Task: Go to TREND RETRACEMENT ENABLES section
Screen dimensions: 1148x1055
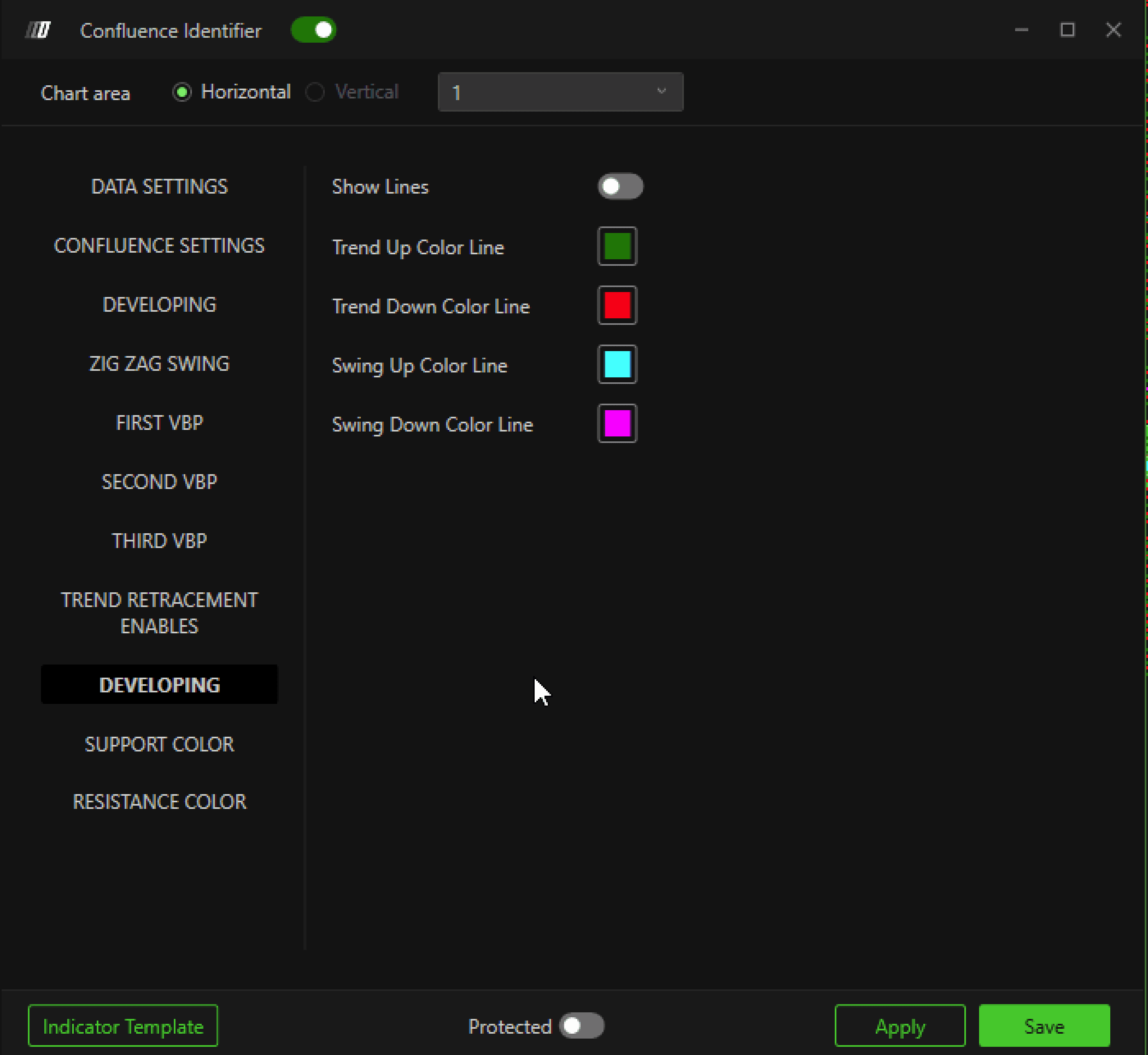Action: click(159, 613)
